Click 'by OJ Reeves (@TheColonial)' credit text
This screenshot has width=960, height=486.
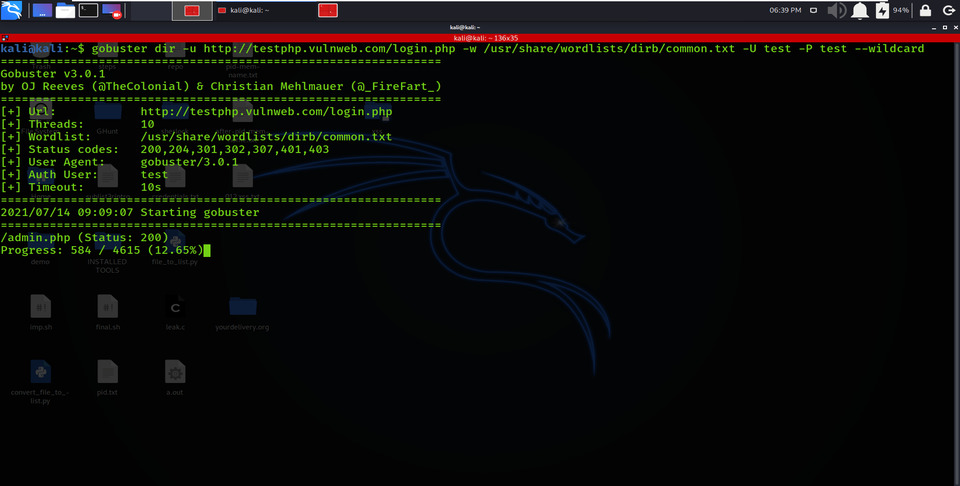point(96,86)
